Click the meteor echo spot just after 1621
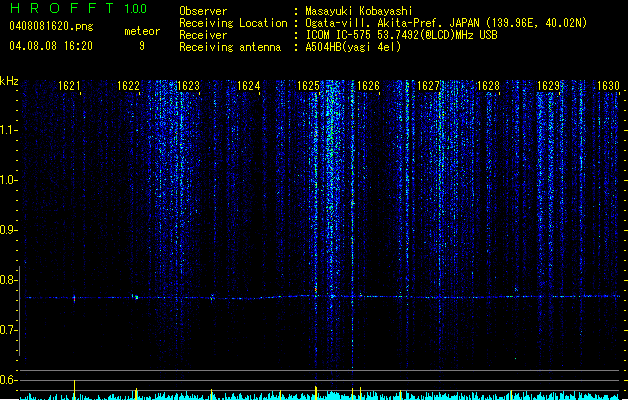629x400 pixels. pyautogui.click(x=74, y=298)
